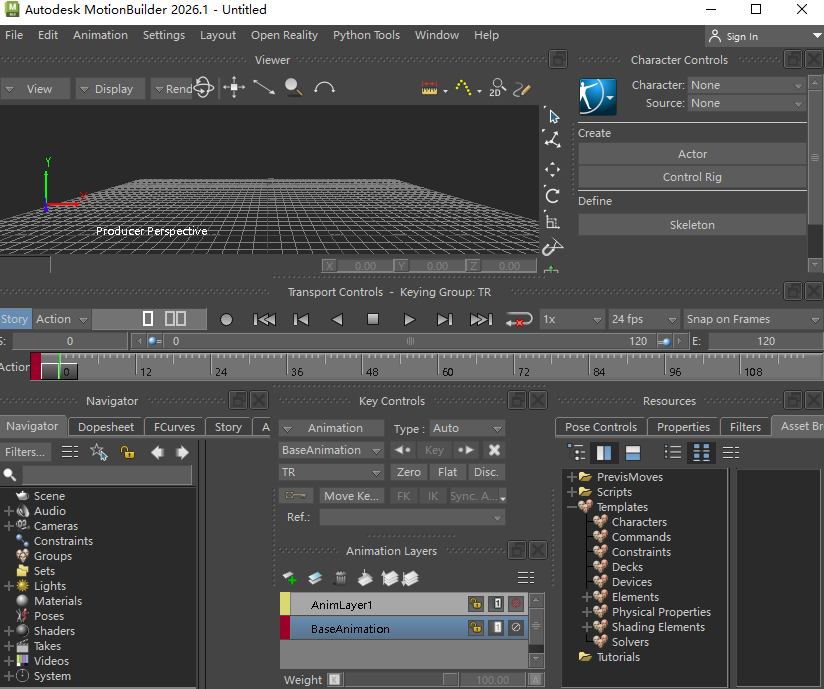
Task: Switch to the Dopesheet tab
Action: point(106,427)
